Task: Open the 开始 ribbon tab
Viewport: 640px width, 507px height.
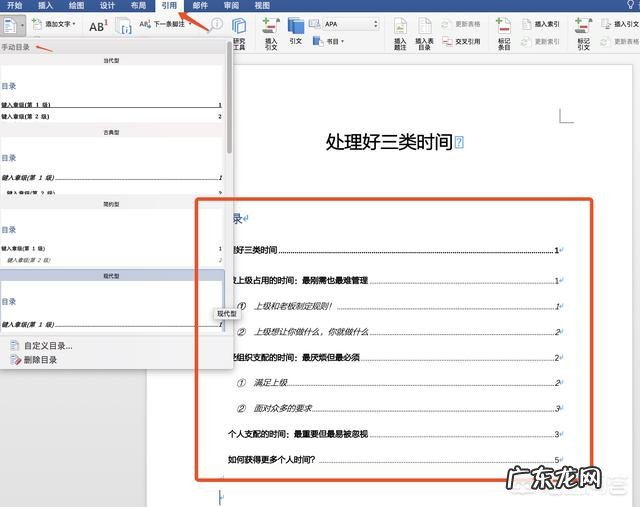Action: pos(14,5)
